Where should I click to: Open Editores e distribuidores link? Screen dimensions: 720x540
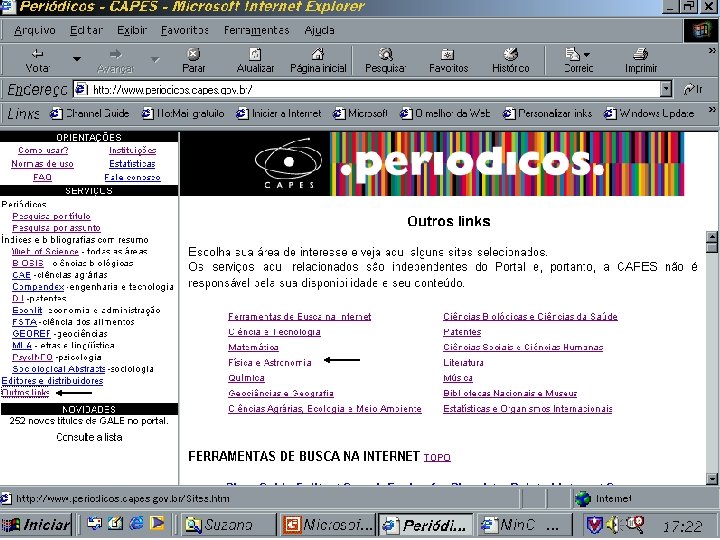[52, 381]
